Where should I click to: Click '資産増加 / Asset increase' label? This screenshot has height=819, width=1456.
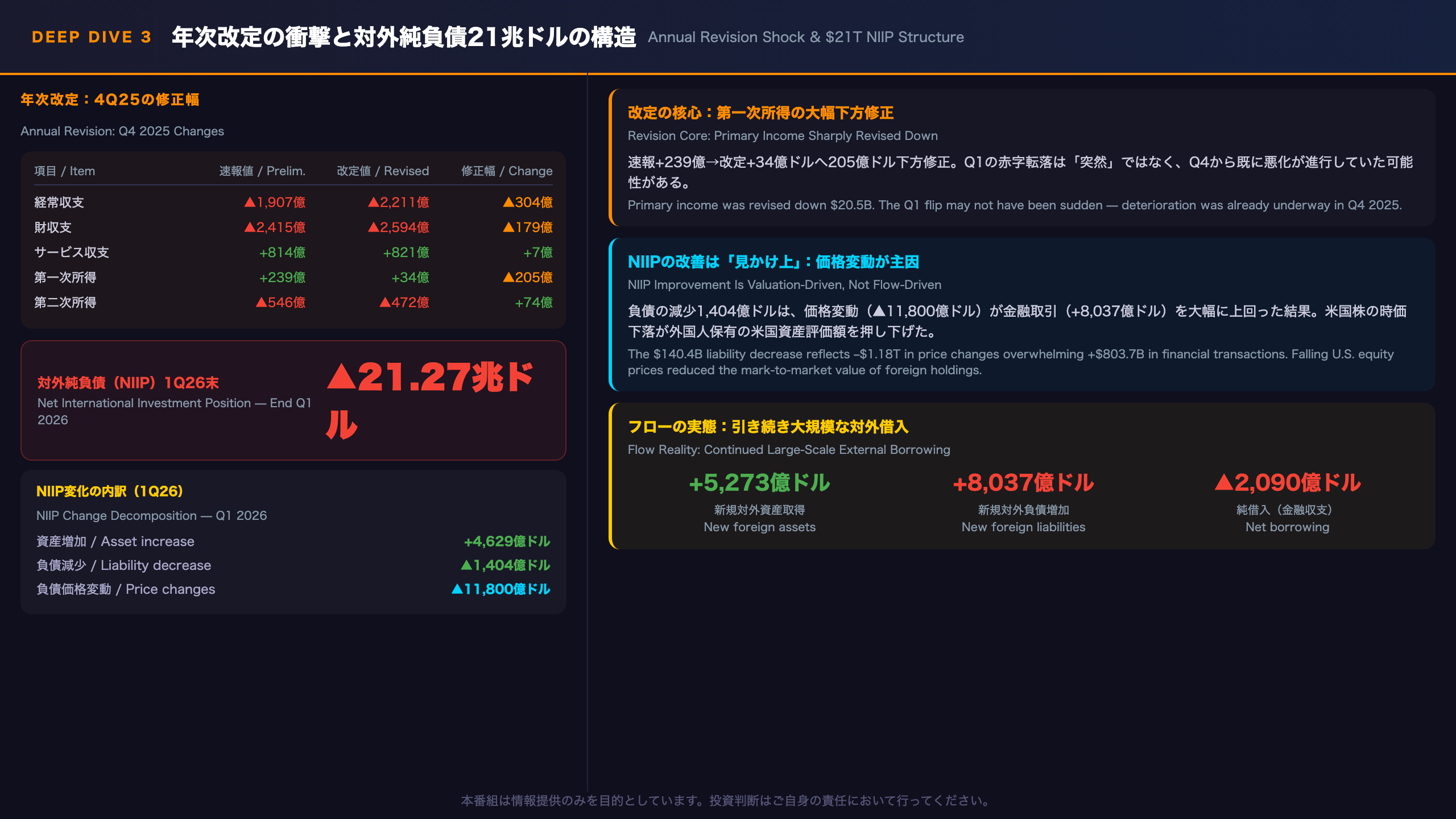pyautogui.click(x=115, y=541)
